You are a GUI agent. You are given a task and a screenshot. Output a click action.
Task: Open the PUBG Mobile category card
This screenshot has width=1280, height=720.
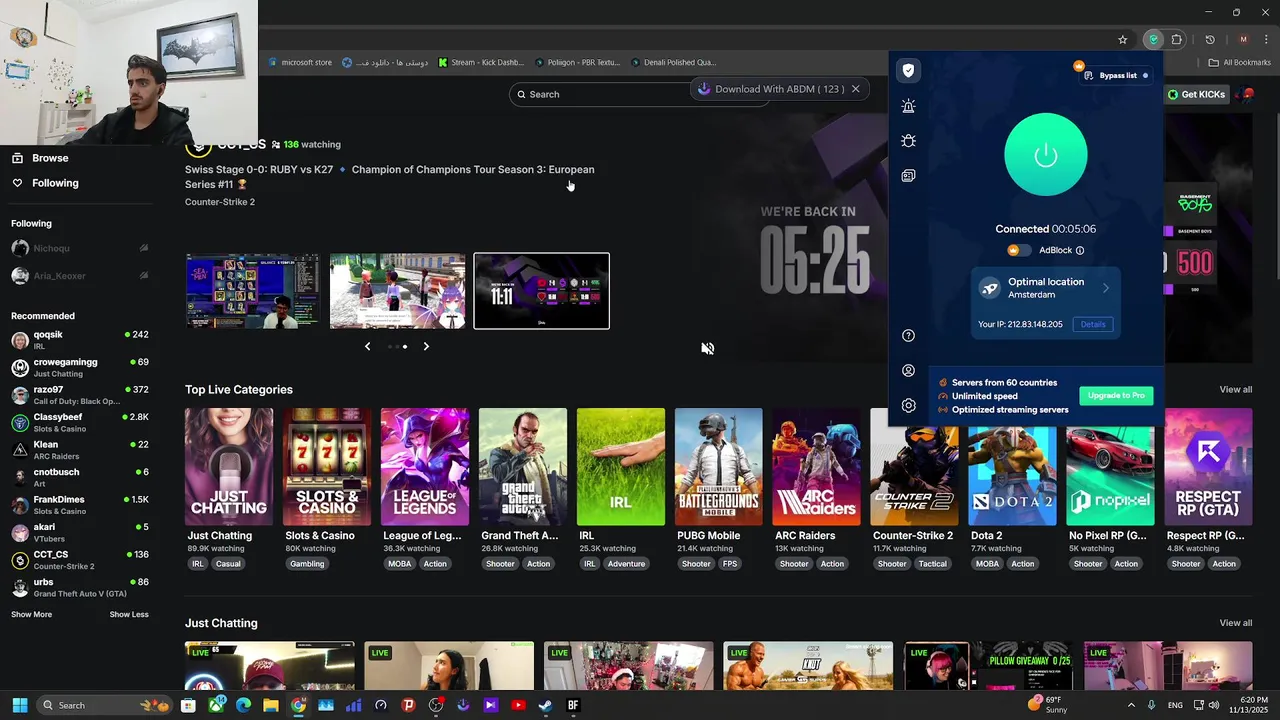(x=719, y=467)
